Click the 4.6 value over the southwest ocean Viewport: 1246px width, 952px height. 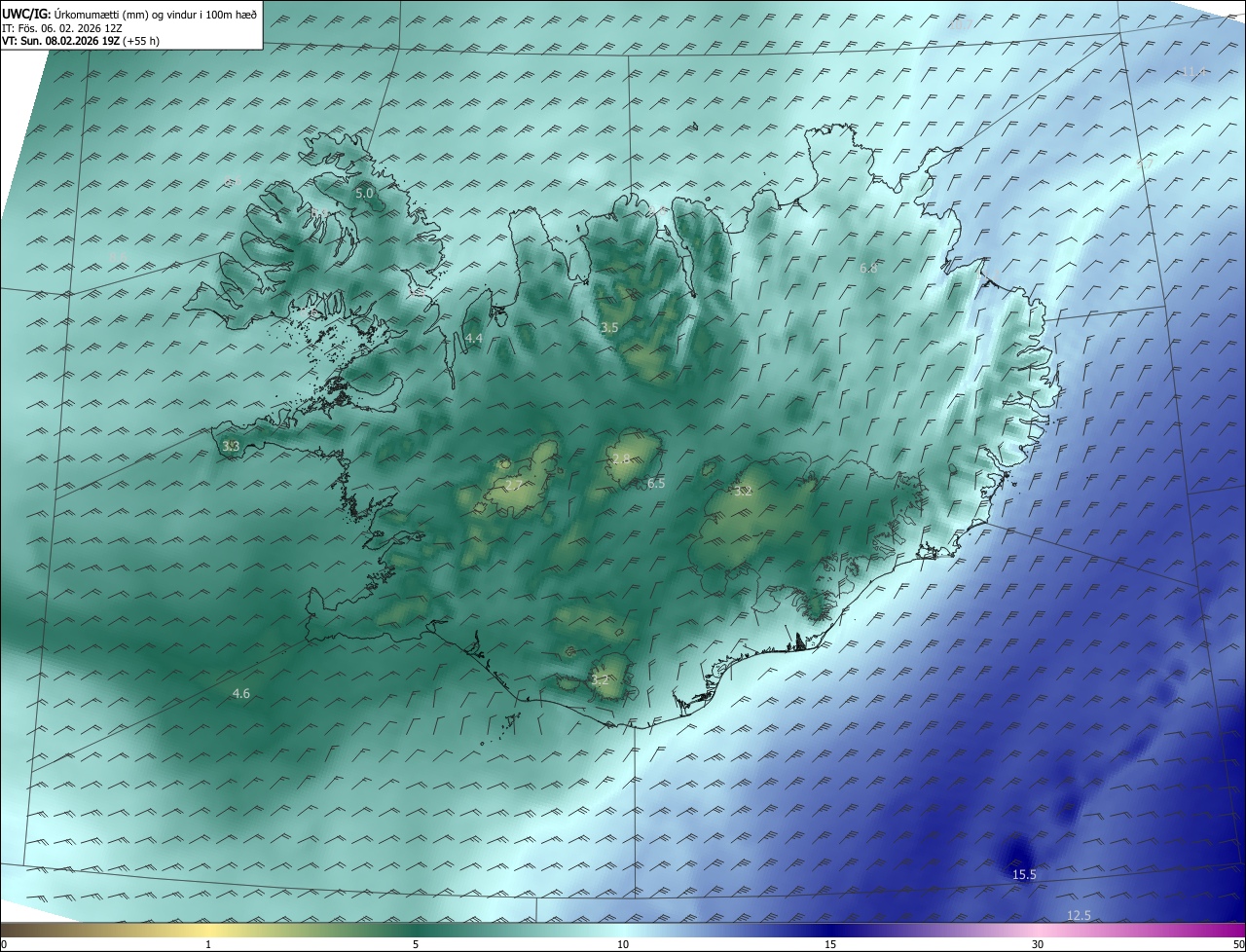241,694
